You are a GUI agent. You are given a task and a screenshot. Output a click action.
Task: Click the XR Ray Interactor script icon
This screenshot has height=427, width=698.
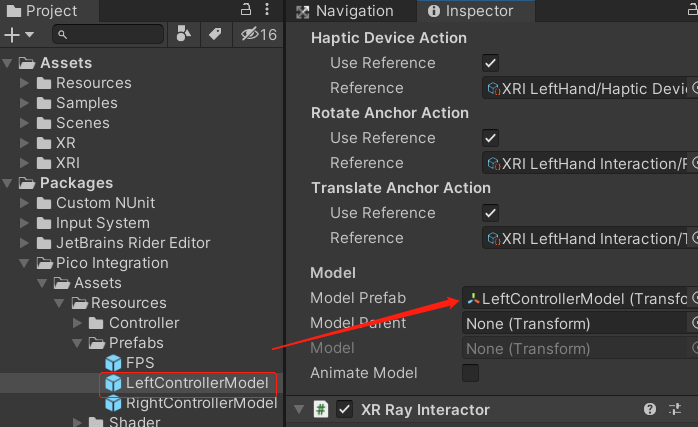point(322,409)
